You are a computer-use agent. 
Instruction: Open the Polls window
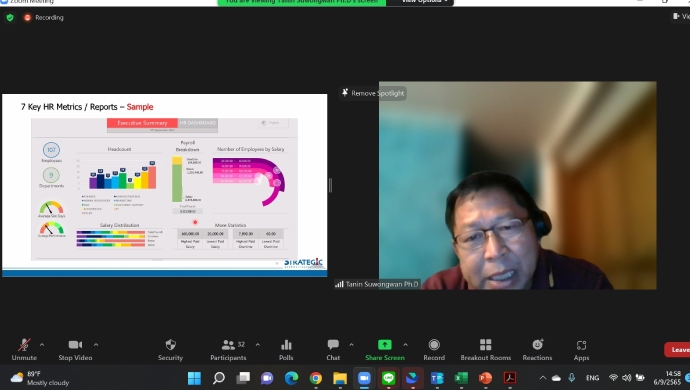click(286, 350)
